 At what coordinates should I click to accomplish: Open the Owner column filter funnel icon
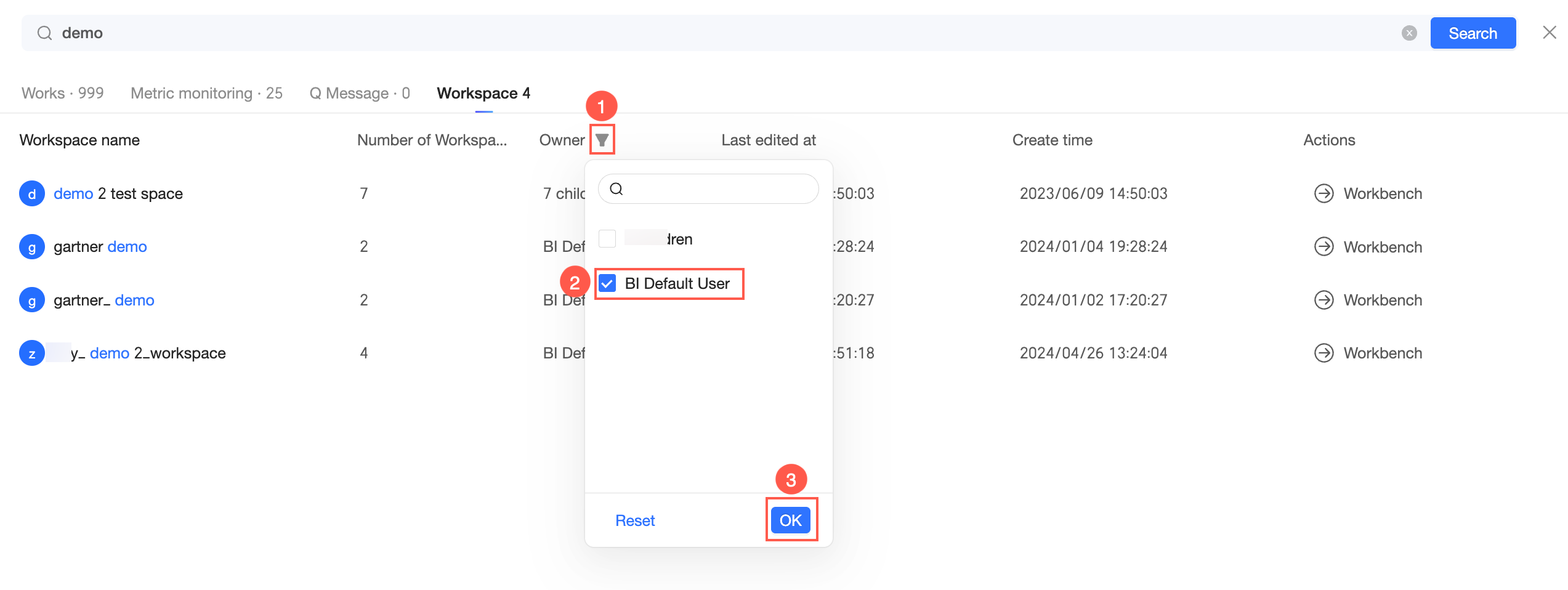602,140
